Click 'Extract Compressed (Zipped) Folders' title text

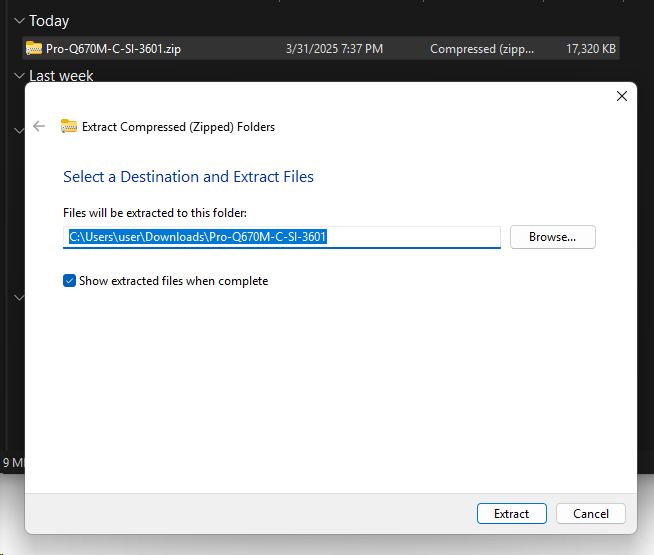click(178, 127)
